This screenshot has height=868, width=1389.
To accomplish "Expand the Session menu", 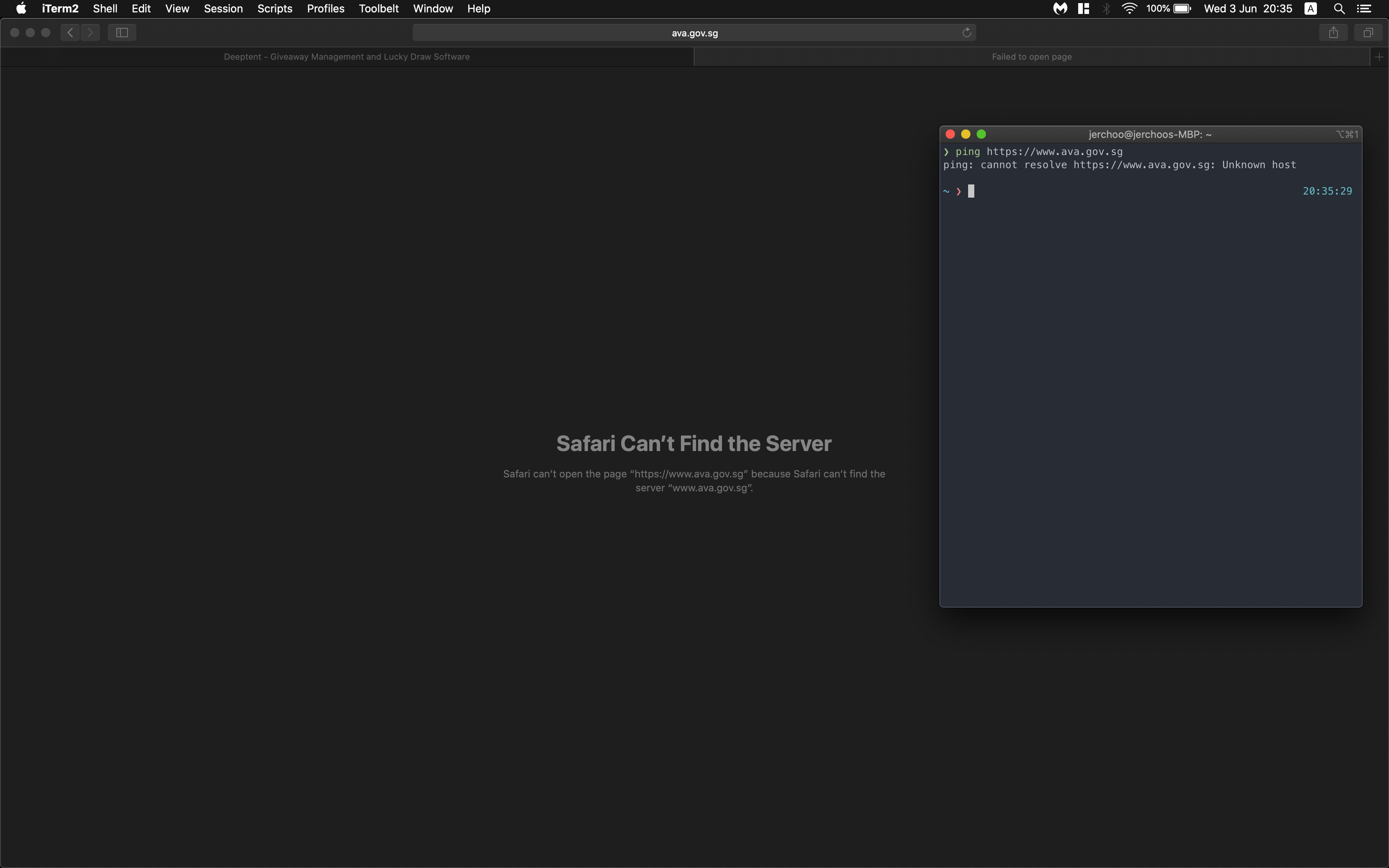I will point(223,9).
